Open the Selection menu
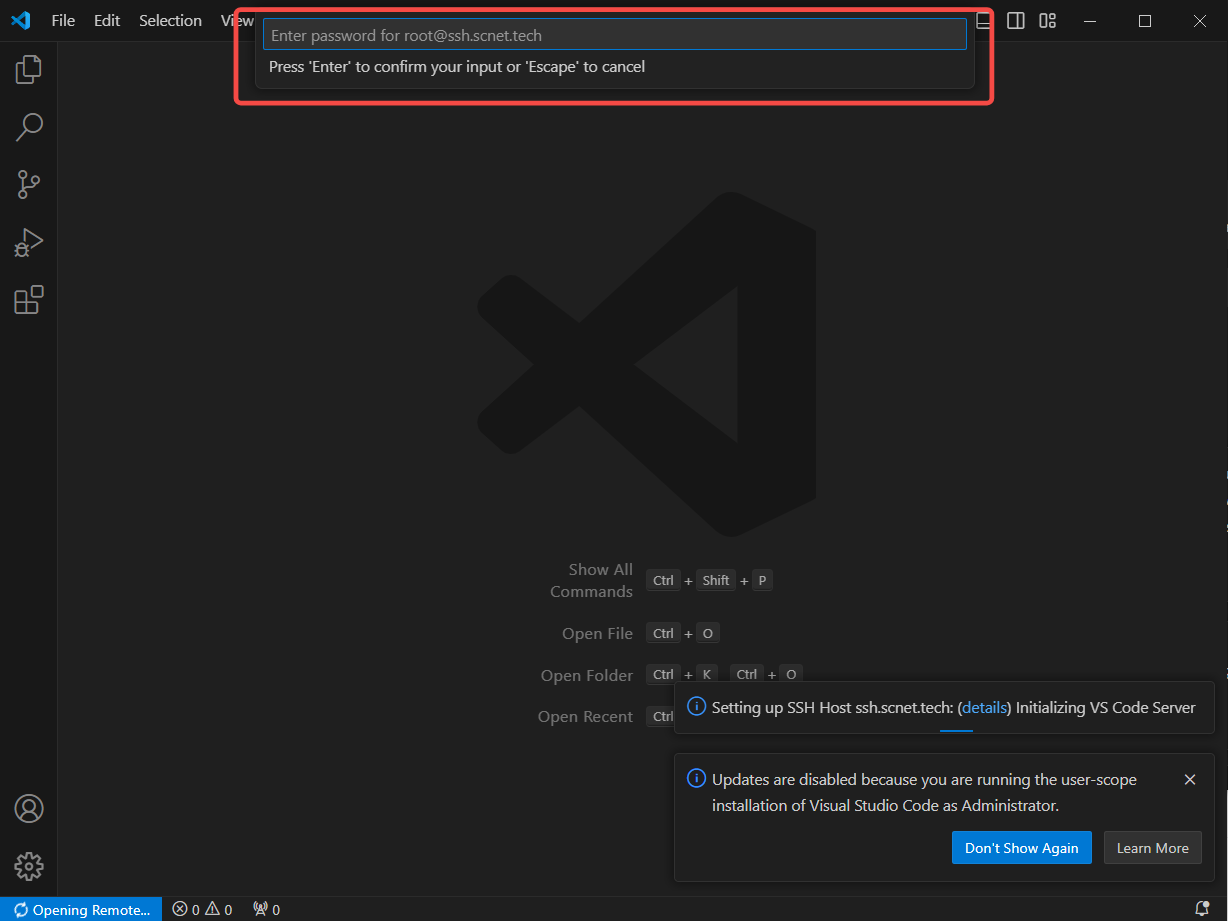1228x921 pixels. coord(169,20)
